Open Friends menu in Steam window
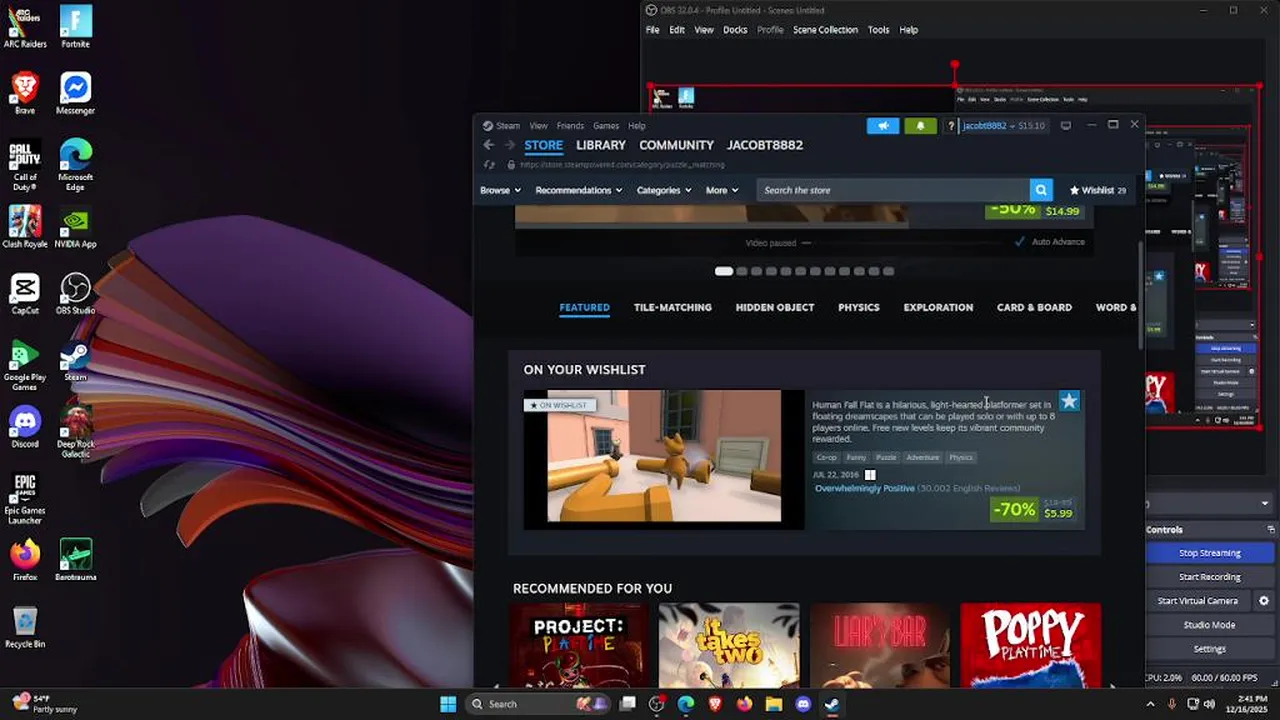 point(570,126)
